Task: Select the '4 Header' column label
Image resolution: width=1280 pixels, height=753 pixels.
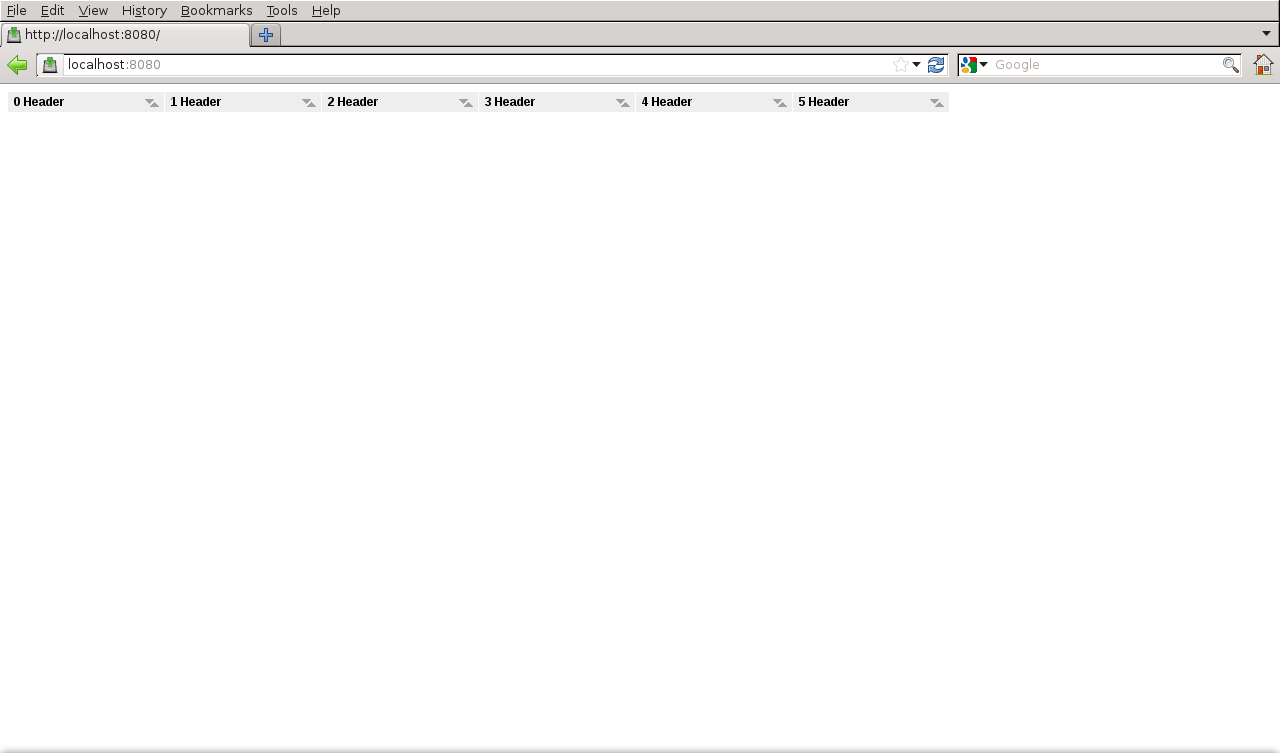Action: 667,102
